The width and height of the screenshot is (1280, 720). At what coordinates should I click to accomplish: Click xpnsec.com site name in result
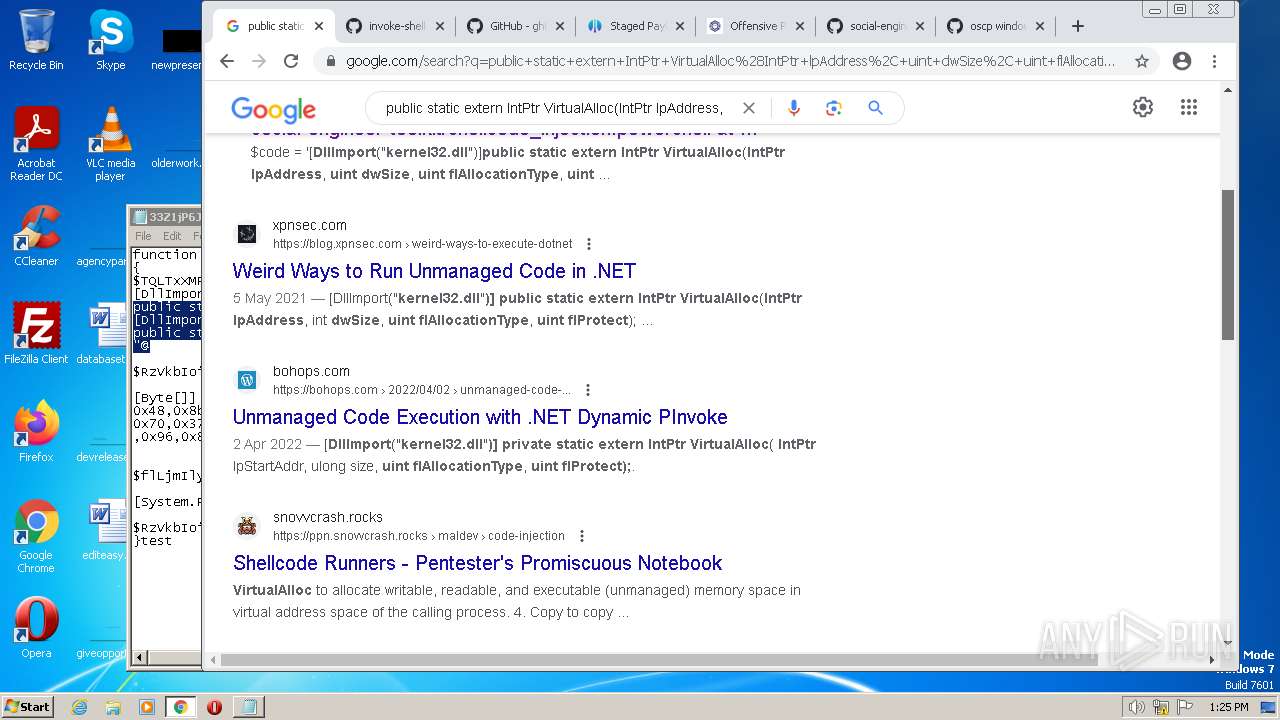coord(310,226)
